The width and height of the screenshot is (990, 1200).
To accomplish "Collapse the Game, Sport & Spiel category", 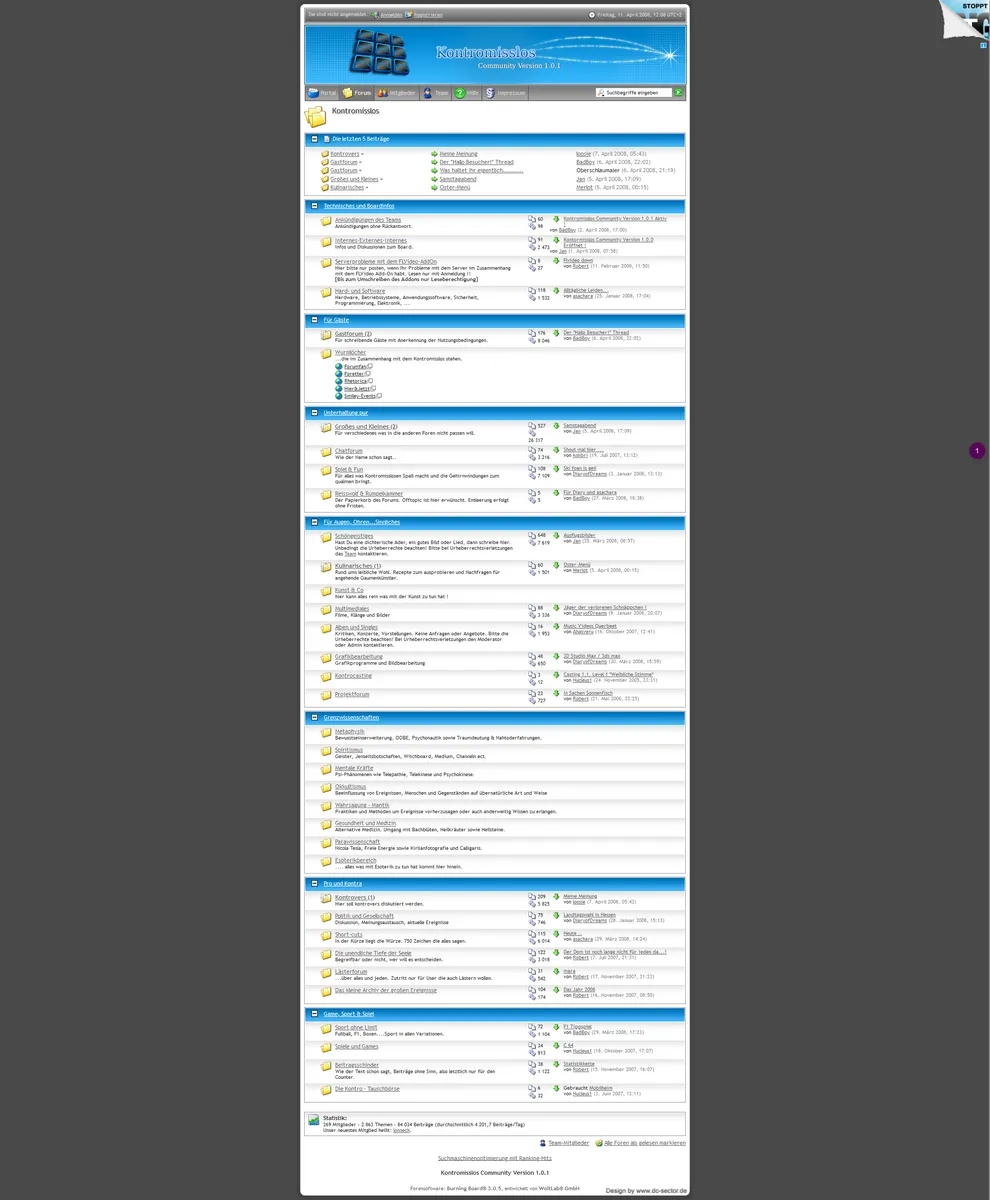I will [314, 1014].
